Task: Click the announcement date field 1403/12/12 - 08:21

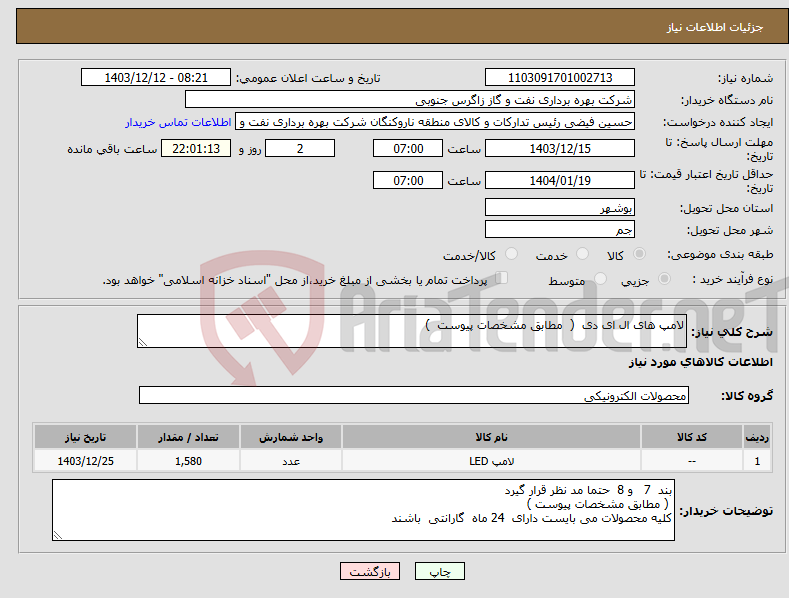Action: tap(156, 78)
